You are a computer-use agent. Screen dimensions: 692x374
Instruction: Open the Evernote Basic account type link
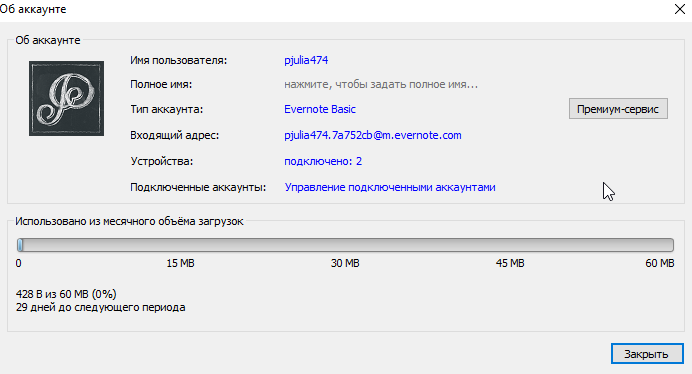click(320, 109)
